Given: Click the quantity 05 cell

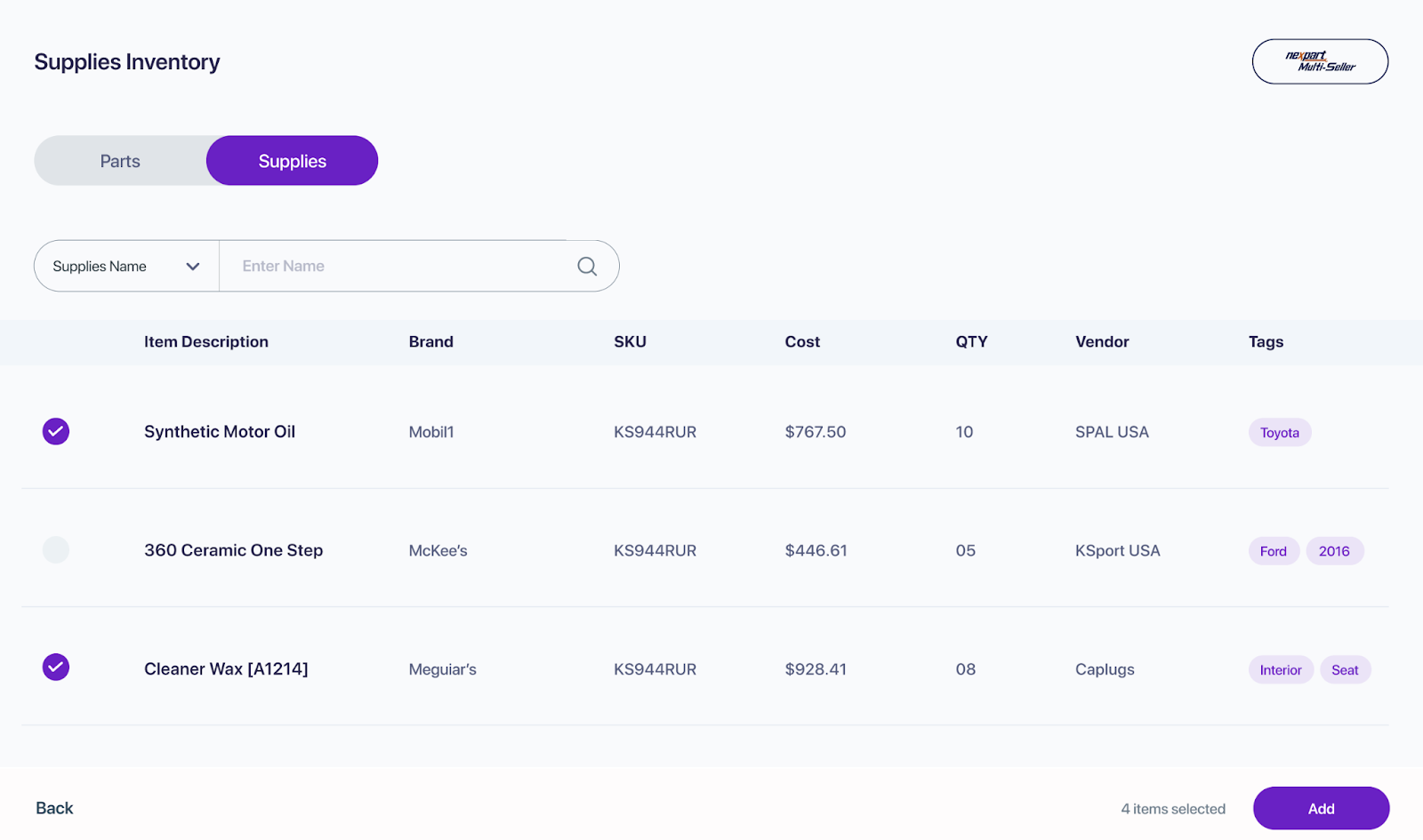Looking at the screenshot, I should (x=966, y=551).
